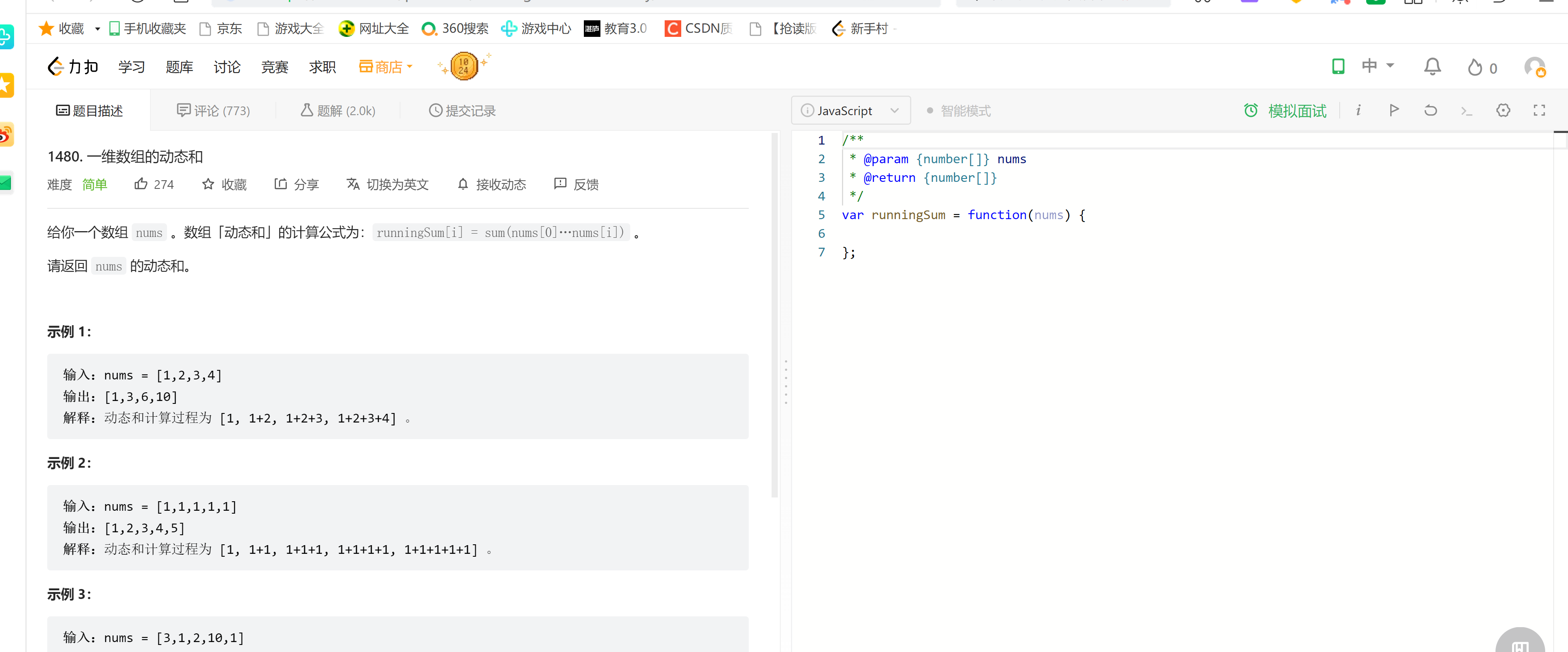1568x652 pixels.
Task: Reset code with the restore icon
Action: (x=1430, y=110)
